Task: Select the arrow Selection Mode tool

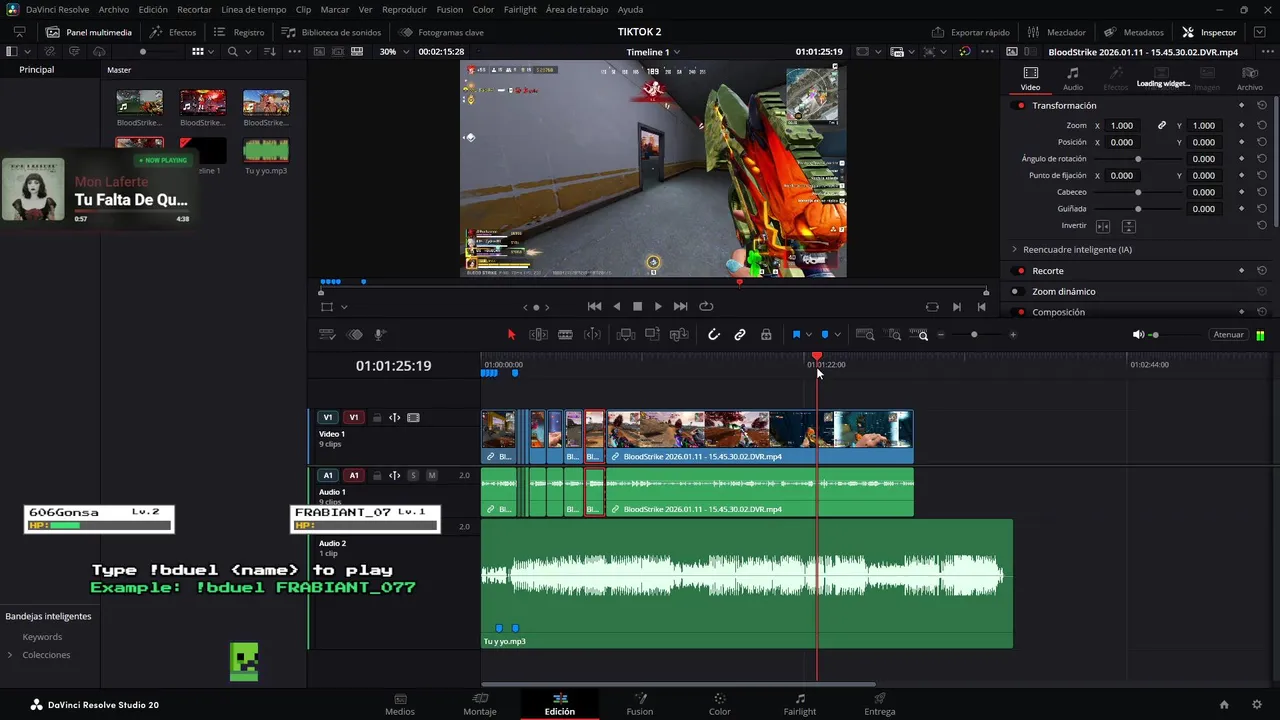Action: click(511, 335)
